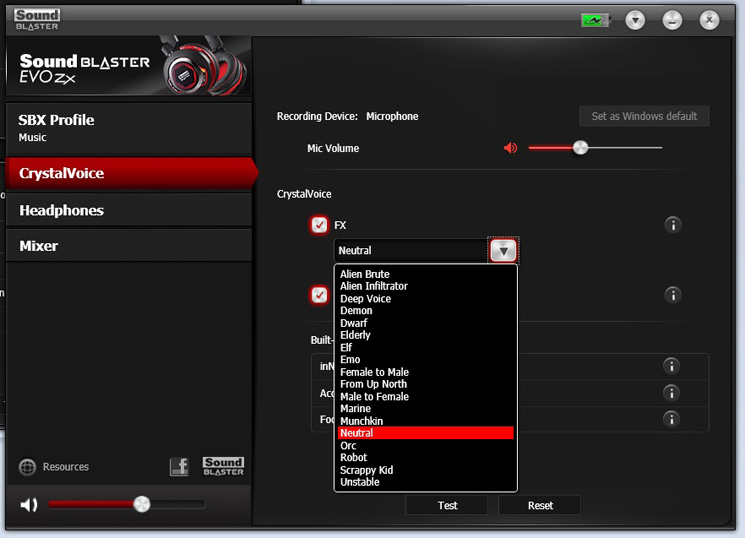Open the Facebook icon link
Image resolution: width=745 pixels, height=538 pixels.
click(x=179, y=467)
